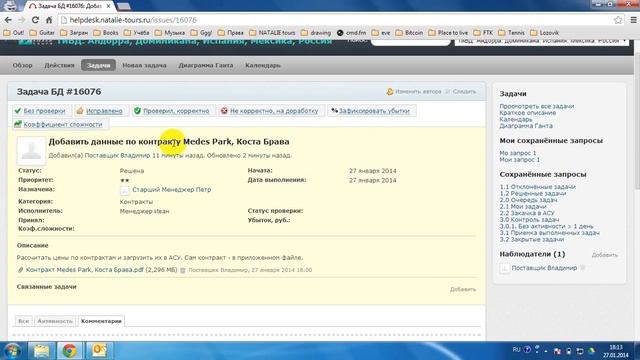
Task: Open the Place to live bookmarks folder
Action: coord(448,33)
